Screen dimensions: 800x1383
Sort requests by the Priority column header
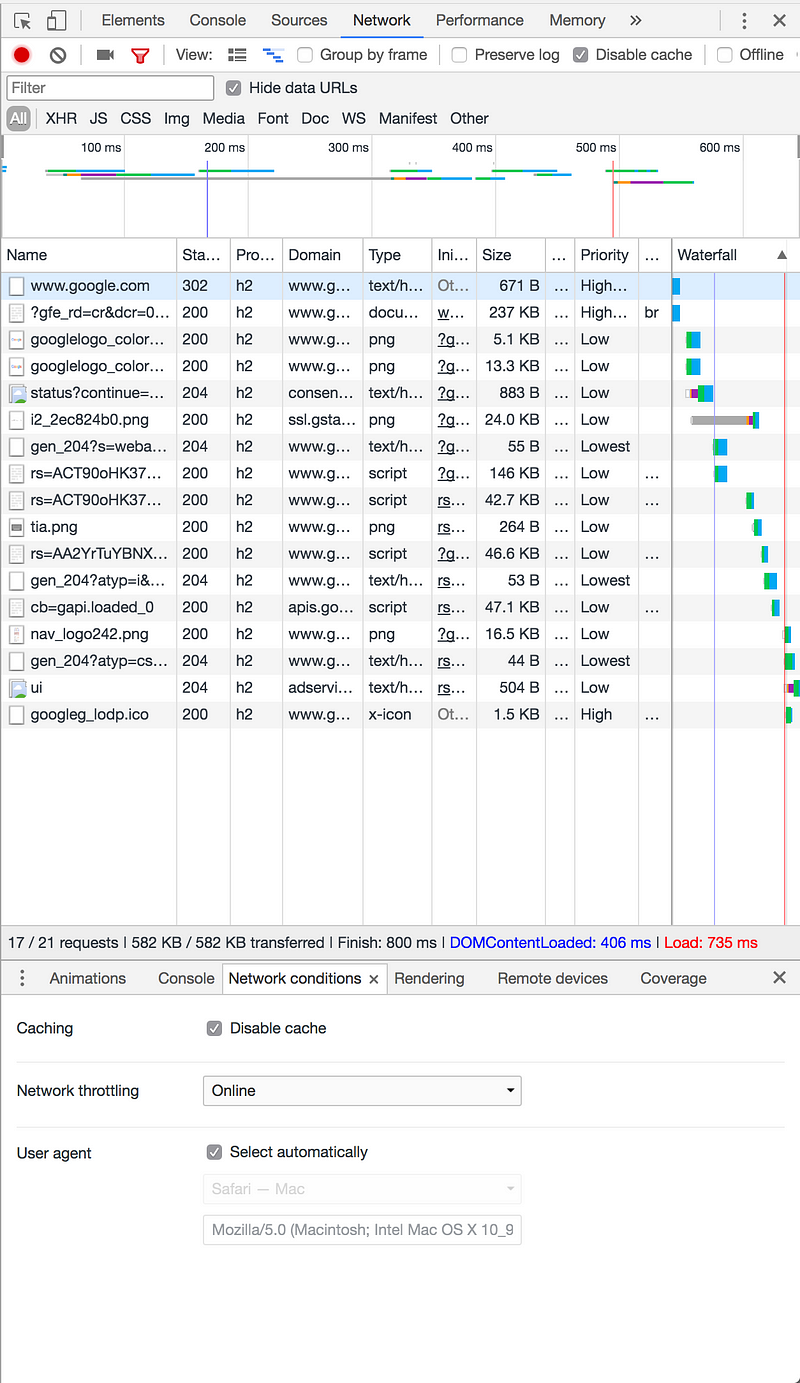[606, 255]
